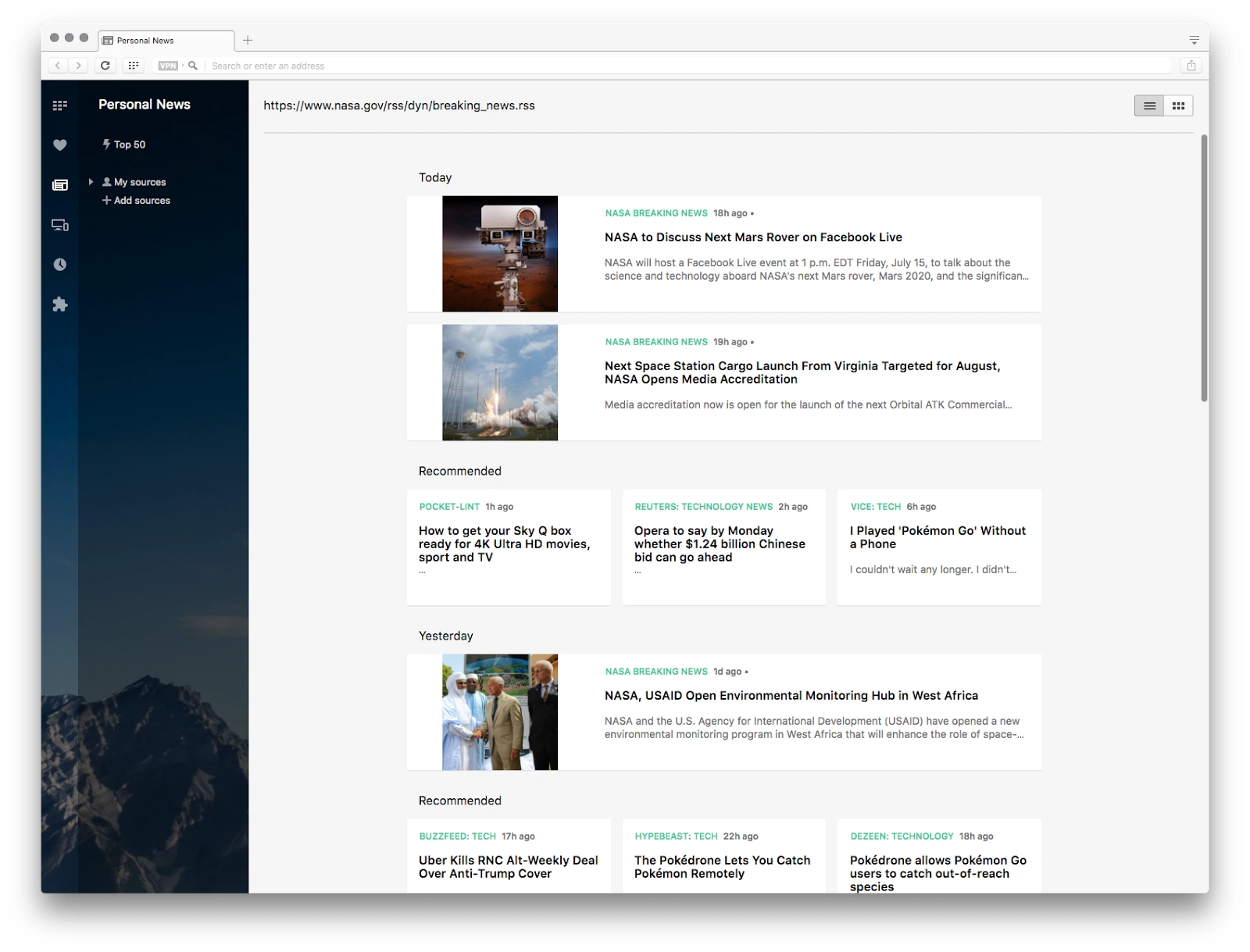
Task: Go back with the back arrow
Action: (x=58, y=66)
